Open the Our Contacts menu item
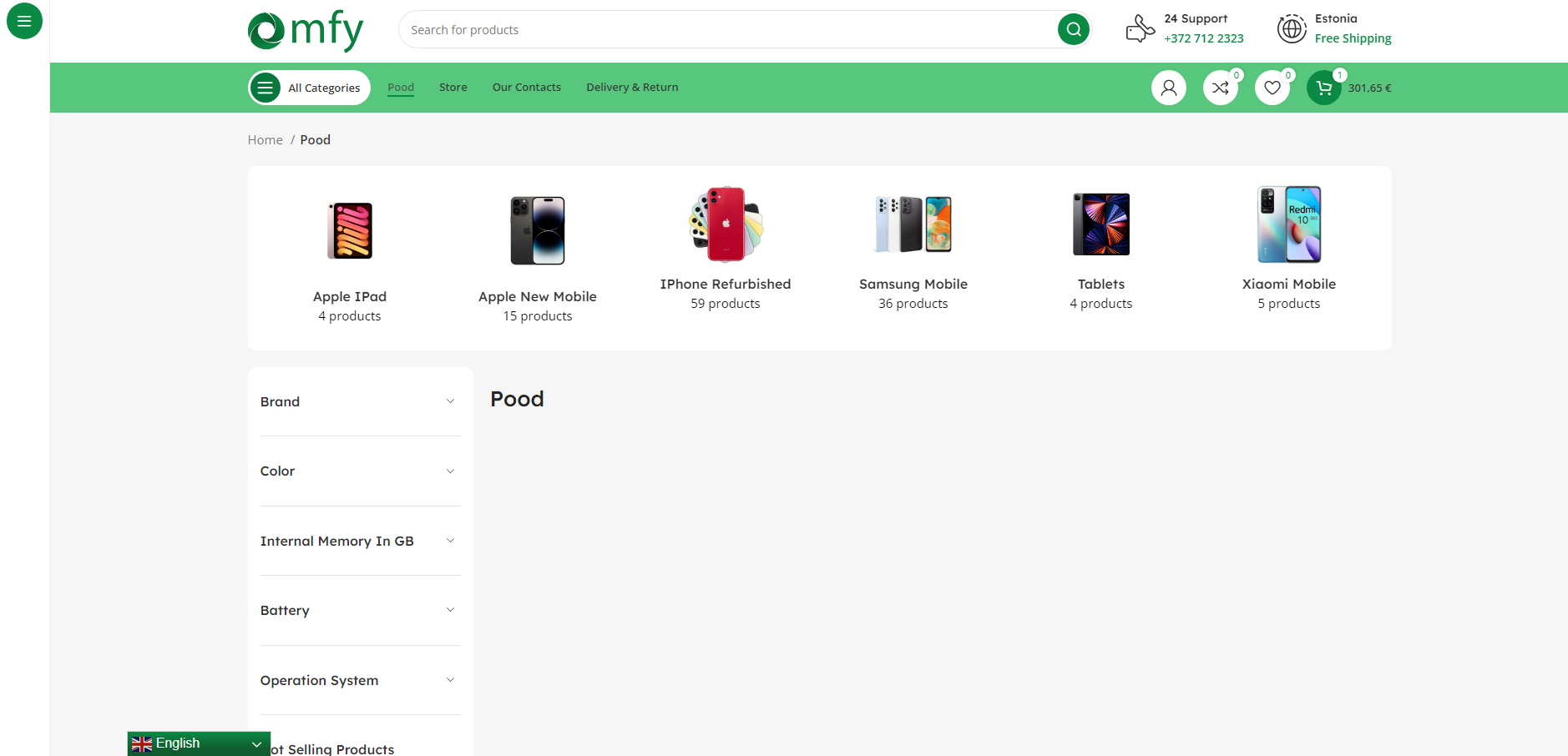The width and height of the screenshot is (1568, 756). [x=527, y=87]
